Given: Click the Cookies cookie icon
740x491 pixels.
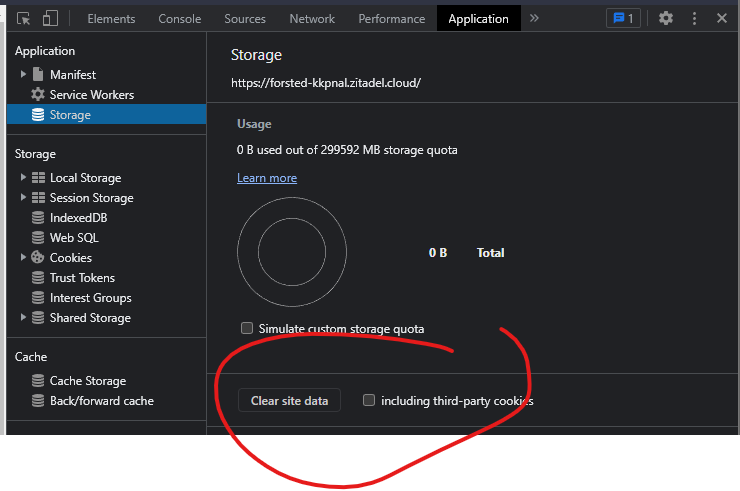Looking at the screenshot, I should (38, 257).
